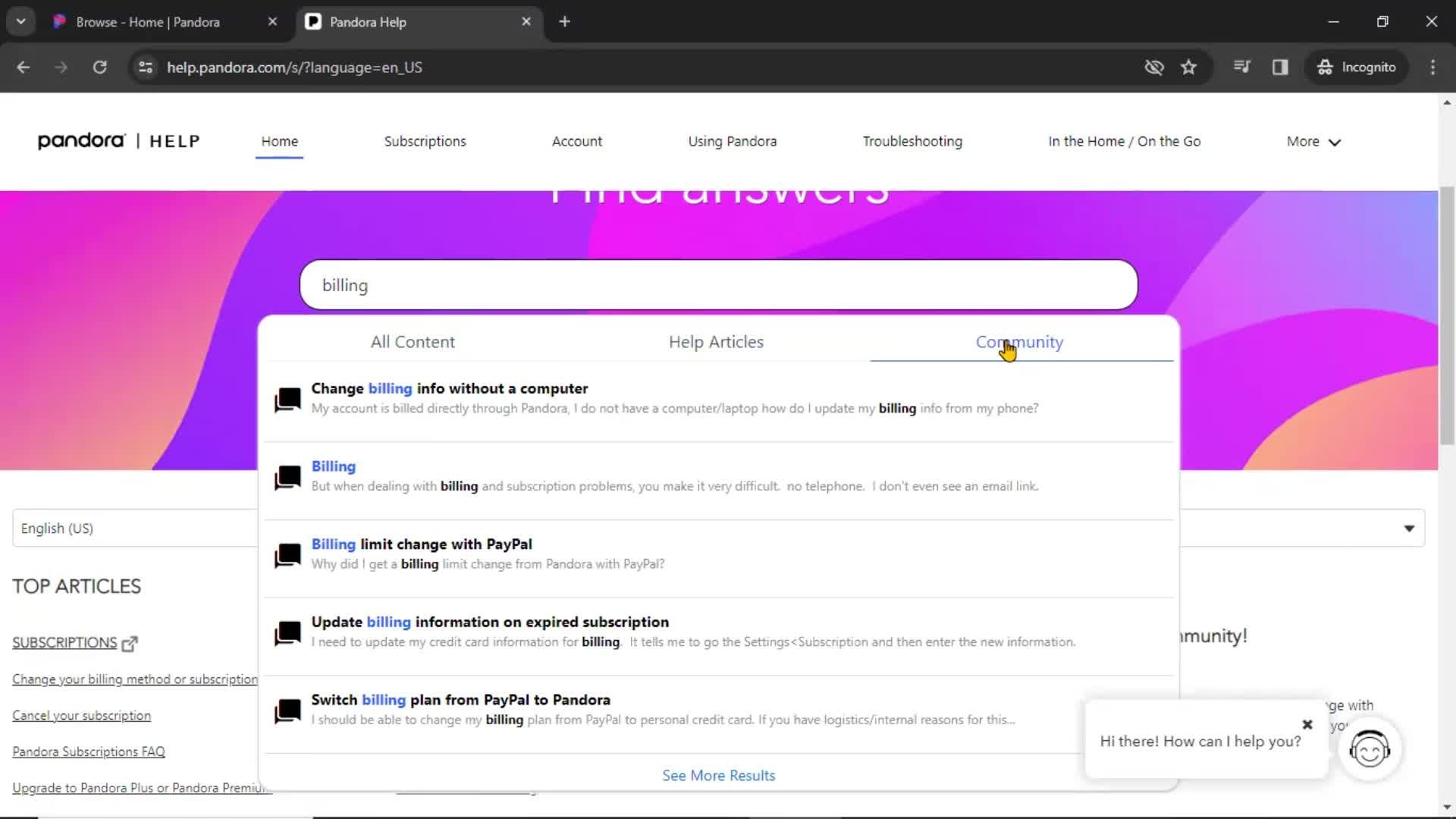Viewport: 1456px width, 819px height.
Task: Expand the More navigation menu
Action: (x=1313, y=142)
